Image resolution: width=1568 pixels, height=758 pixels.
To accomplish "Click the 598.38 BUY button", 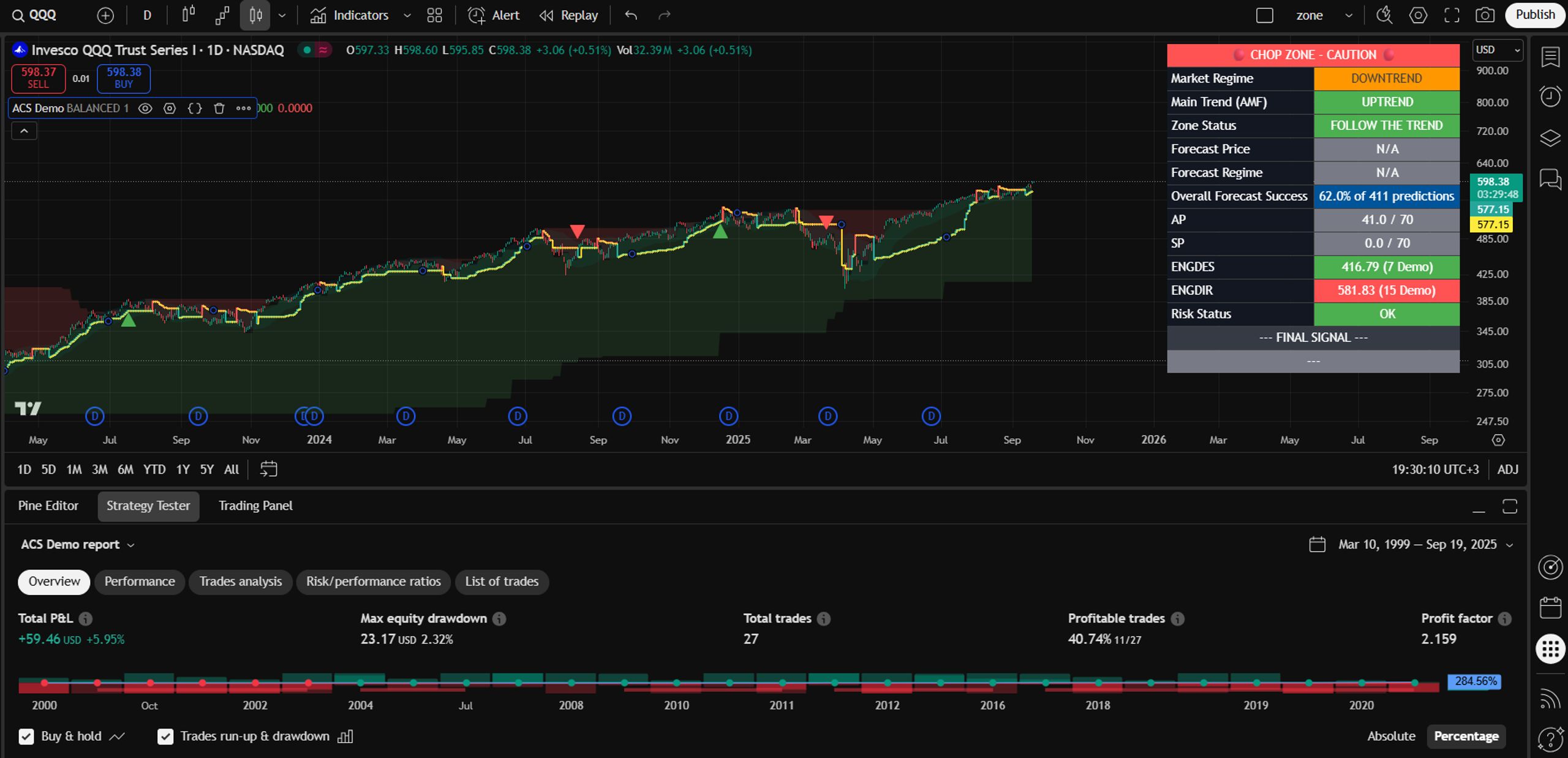I will click(124, 78).
